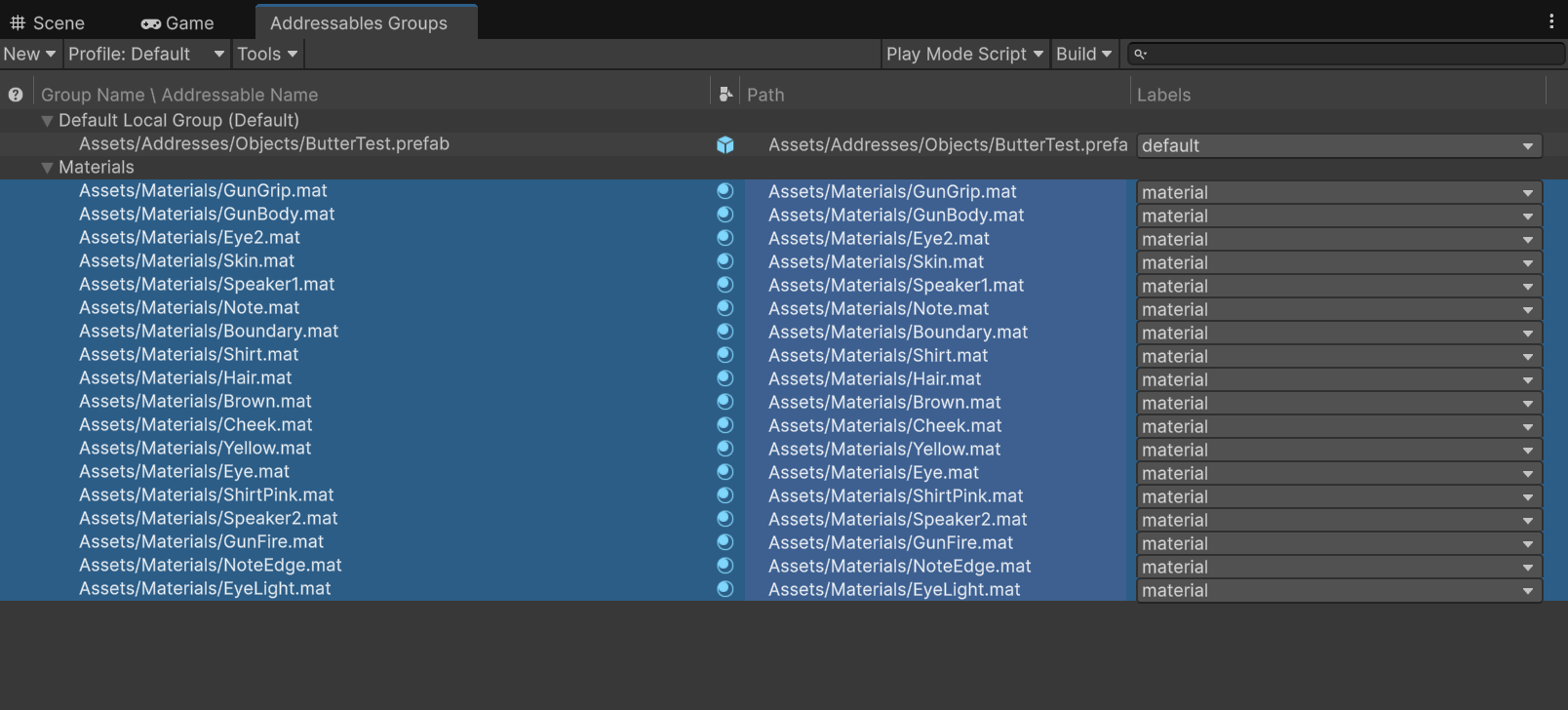Open the label dropdown for Boundary.mat
The height and width of the screenshot is (710, 1568).
point(1339,333)
